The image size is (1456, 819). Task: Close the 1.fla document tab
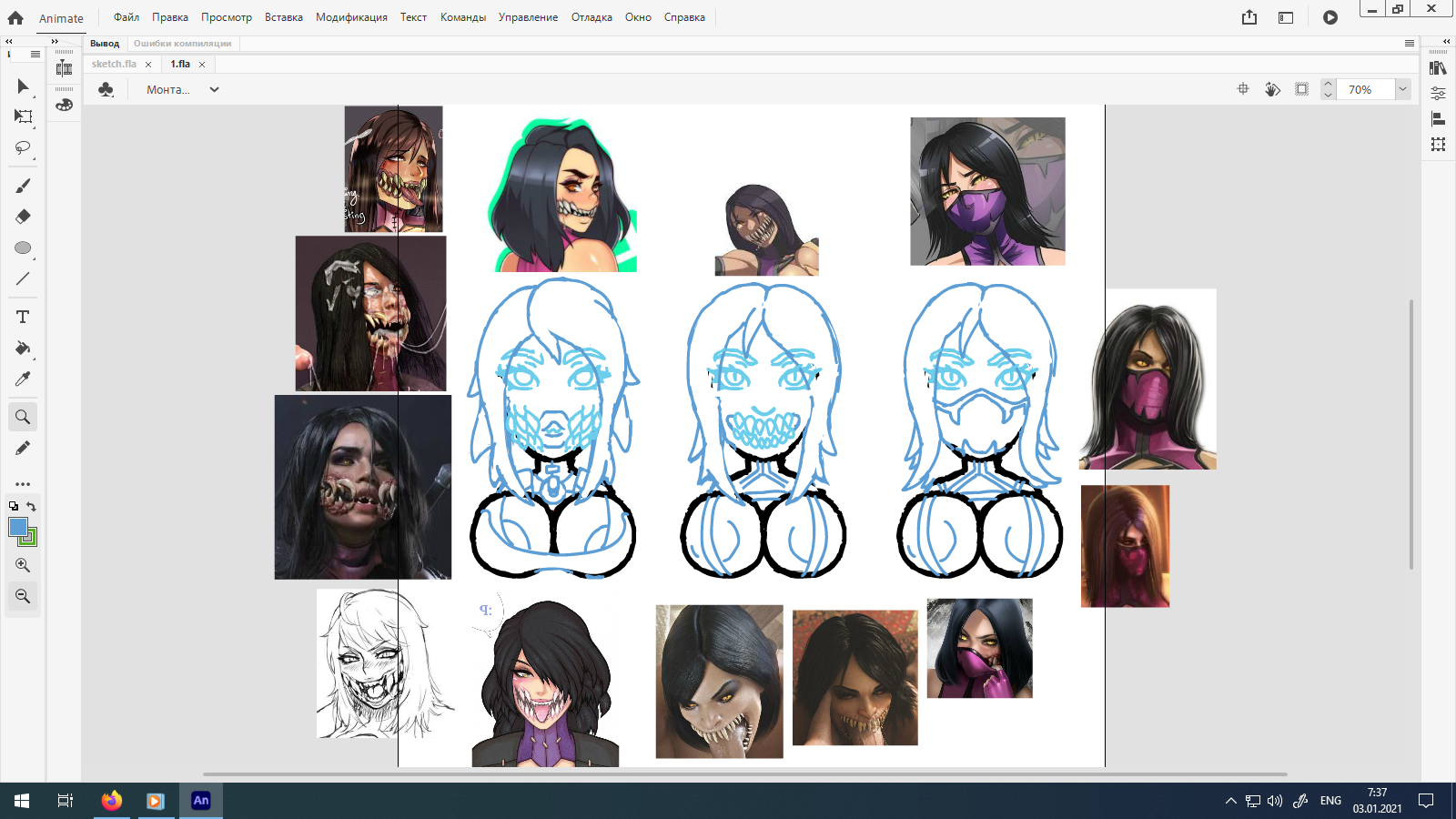tap(202, 65)
